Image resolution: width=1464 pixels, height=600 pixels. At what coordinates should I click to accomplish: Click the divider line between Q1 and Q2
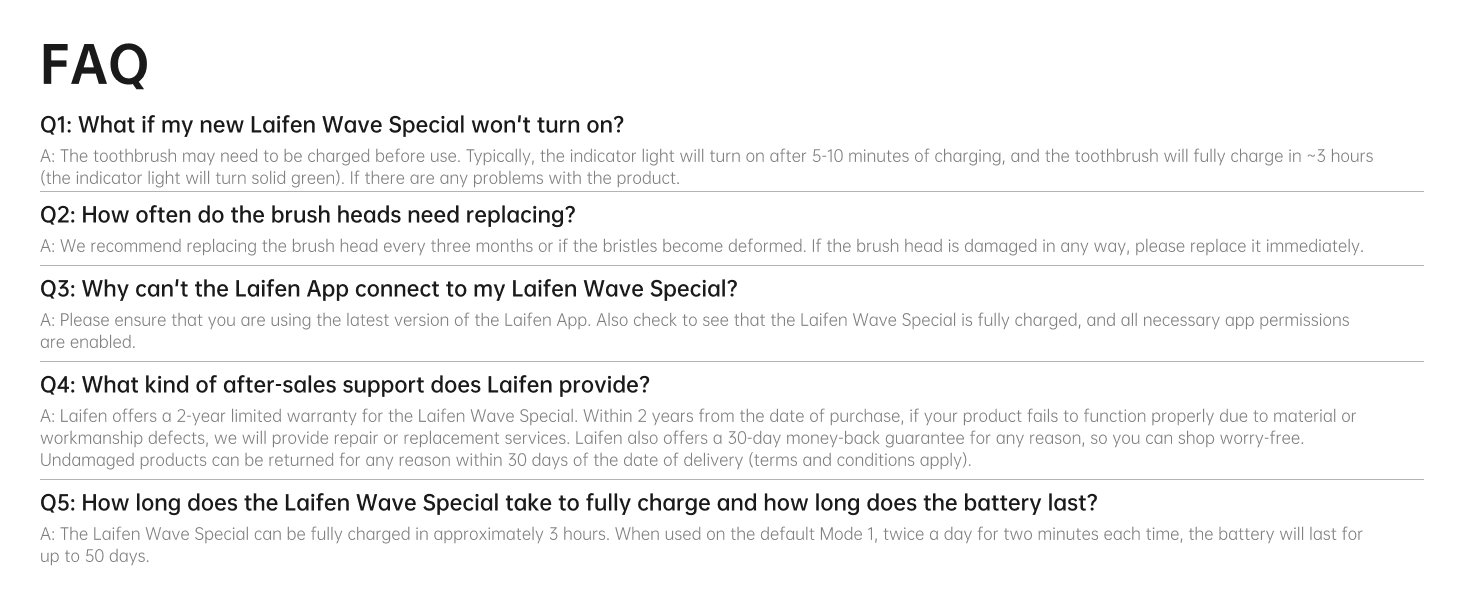(731, 192)
